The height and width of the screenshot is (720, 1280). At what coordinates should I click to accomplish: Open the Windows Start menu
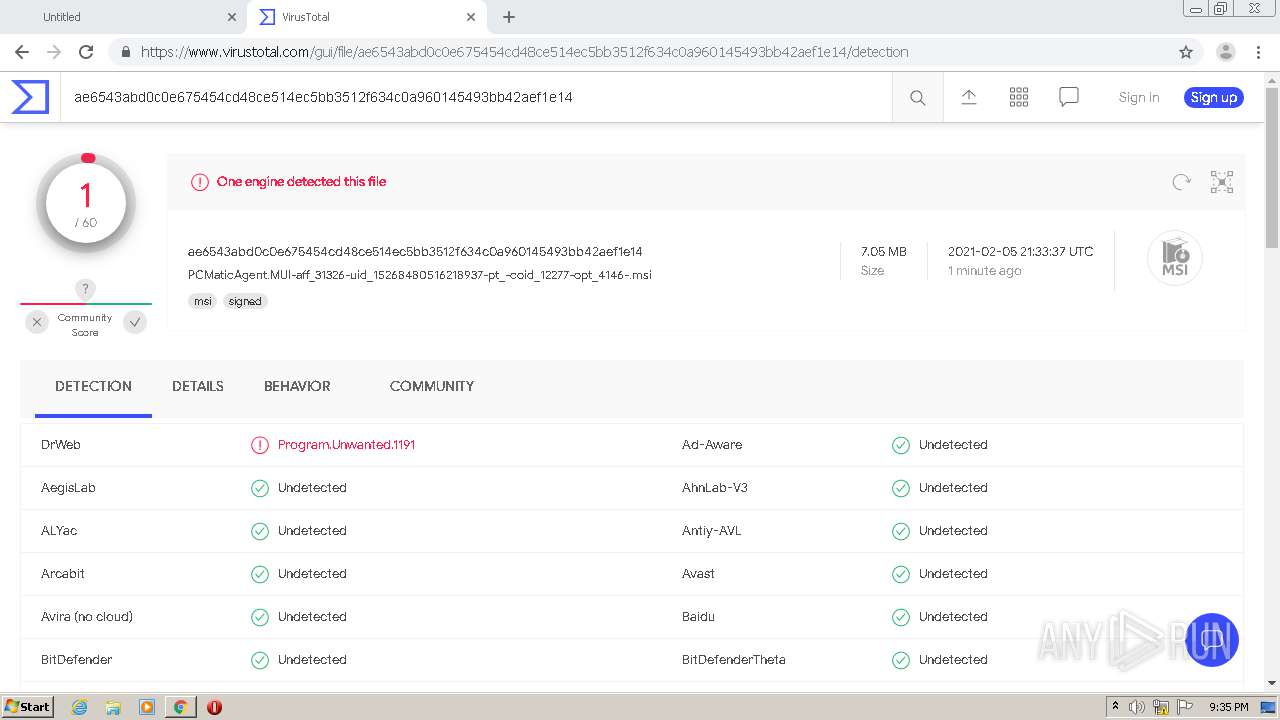point(28,707)
